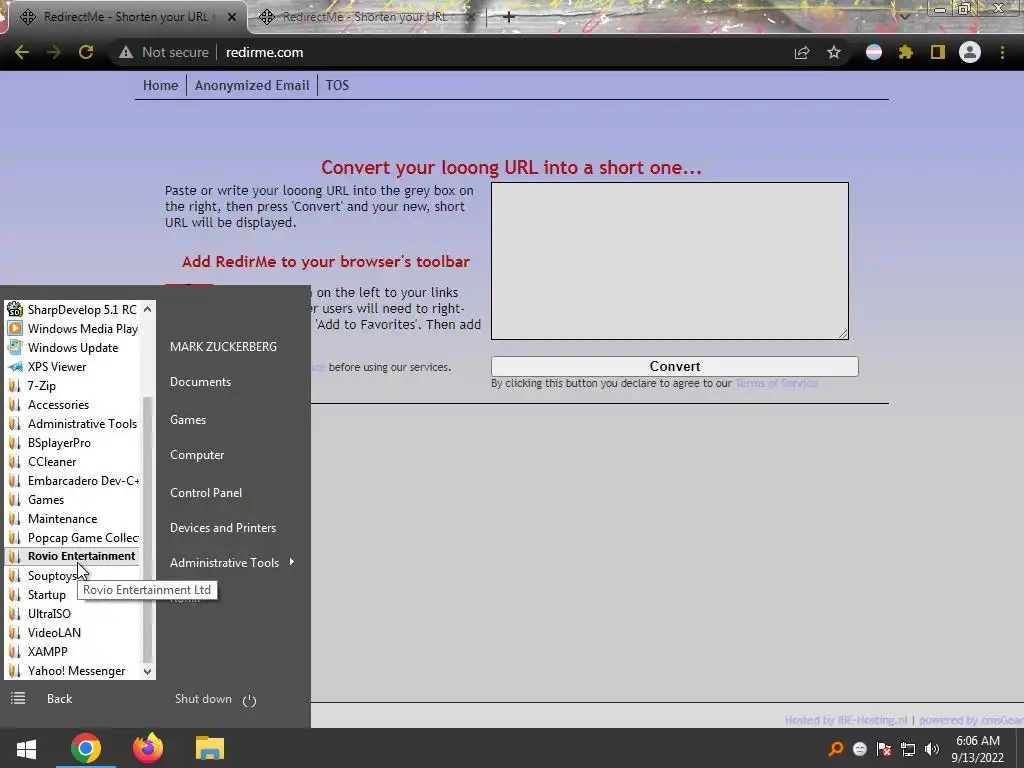This screenshot has width=1024, height=768.
Task: Reload the redirme.com page
Action: (x=86, y=52)
